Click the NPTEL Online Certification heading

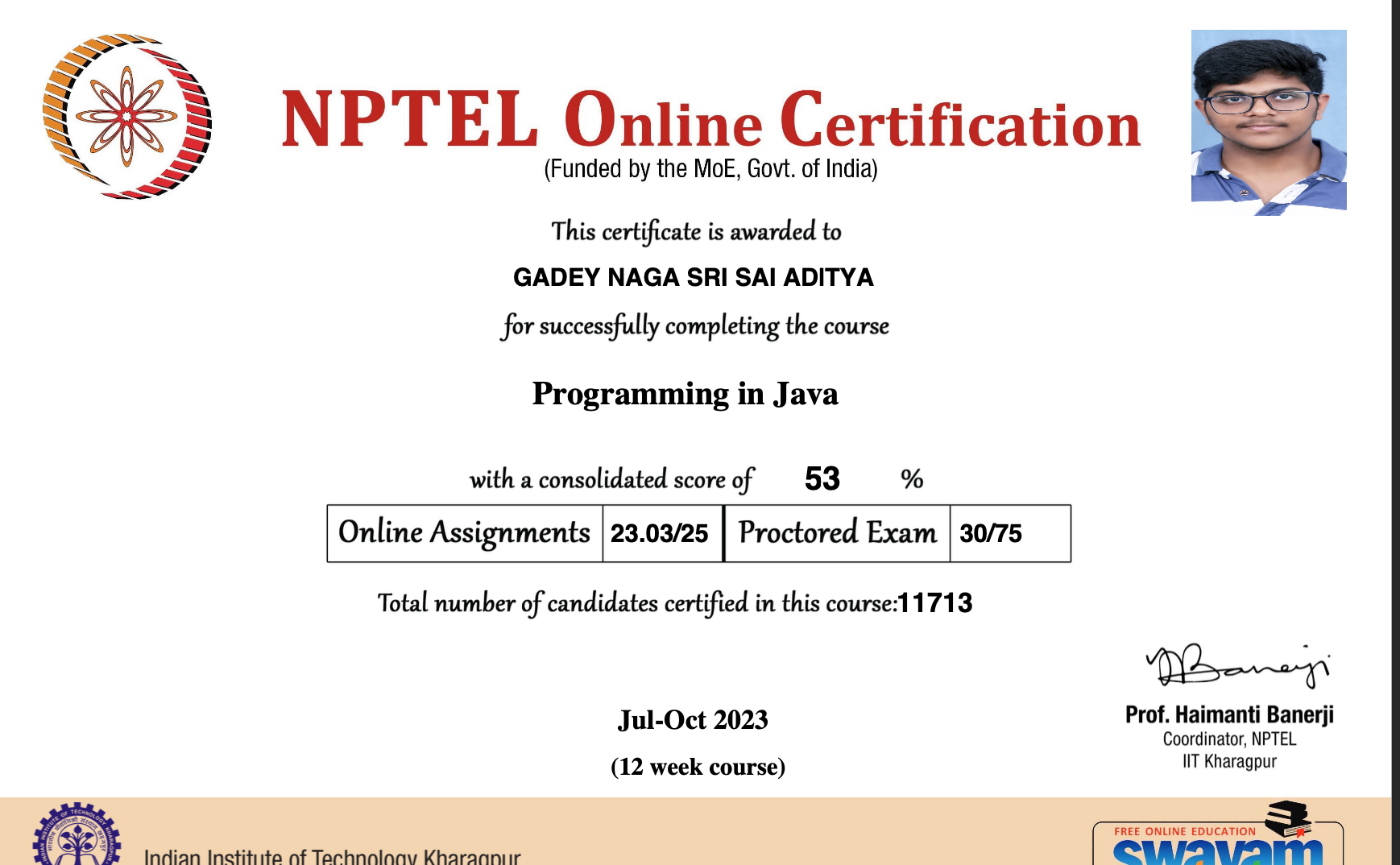tap(711, 119)
